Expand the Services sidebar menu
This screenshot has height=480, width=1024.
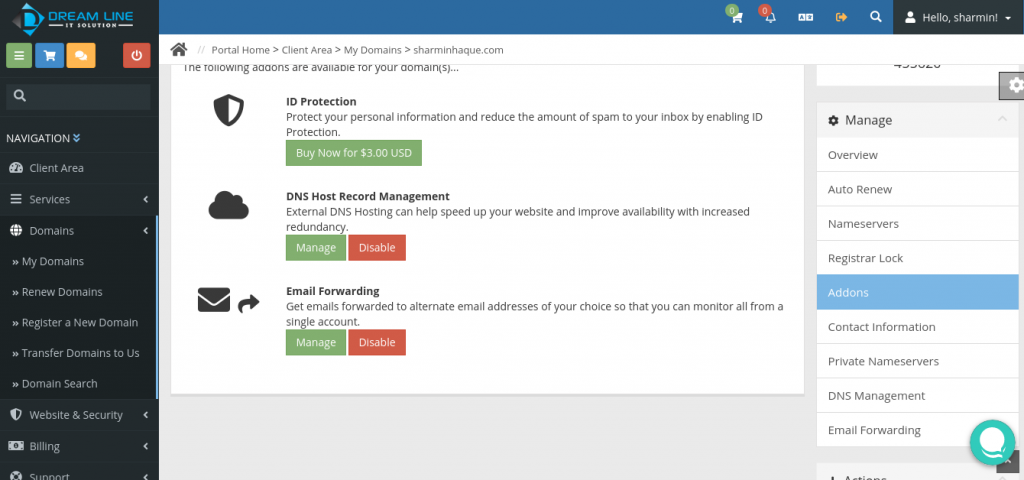point(79,199)
